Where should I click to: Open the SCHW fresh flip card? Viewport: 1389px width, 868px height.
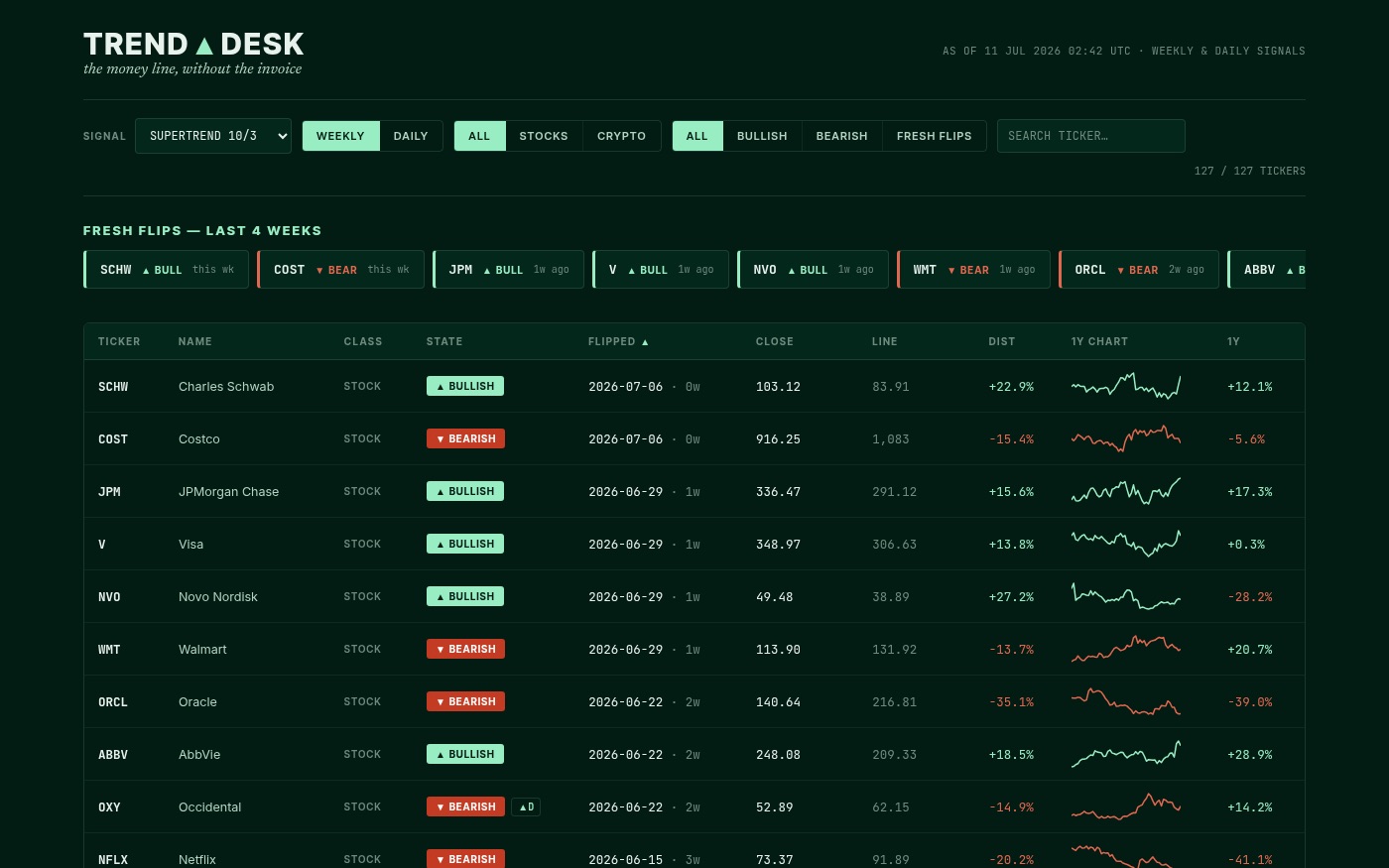[x=167, y=270]
